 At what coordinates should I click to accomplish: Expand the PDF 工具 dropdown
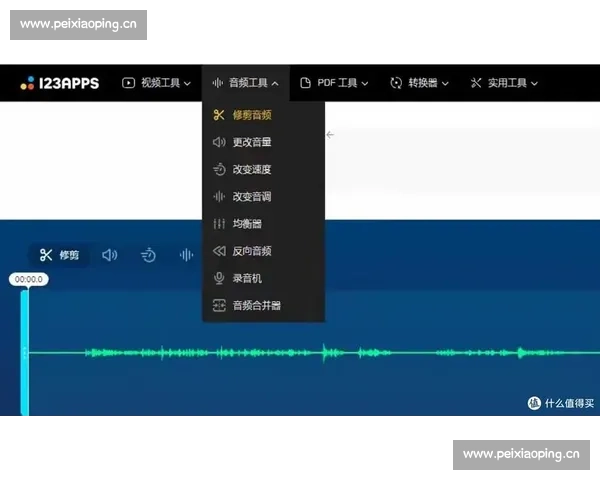(x=334, y=83)
